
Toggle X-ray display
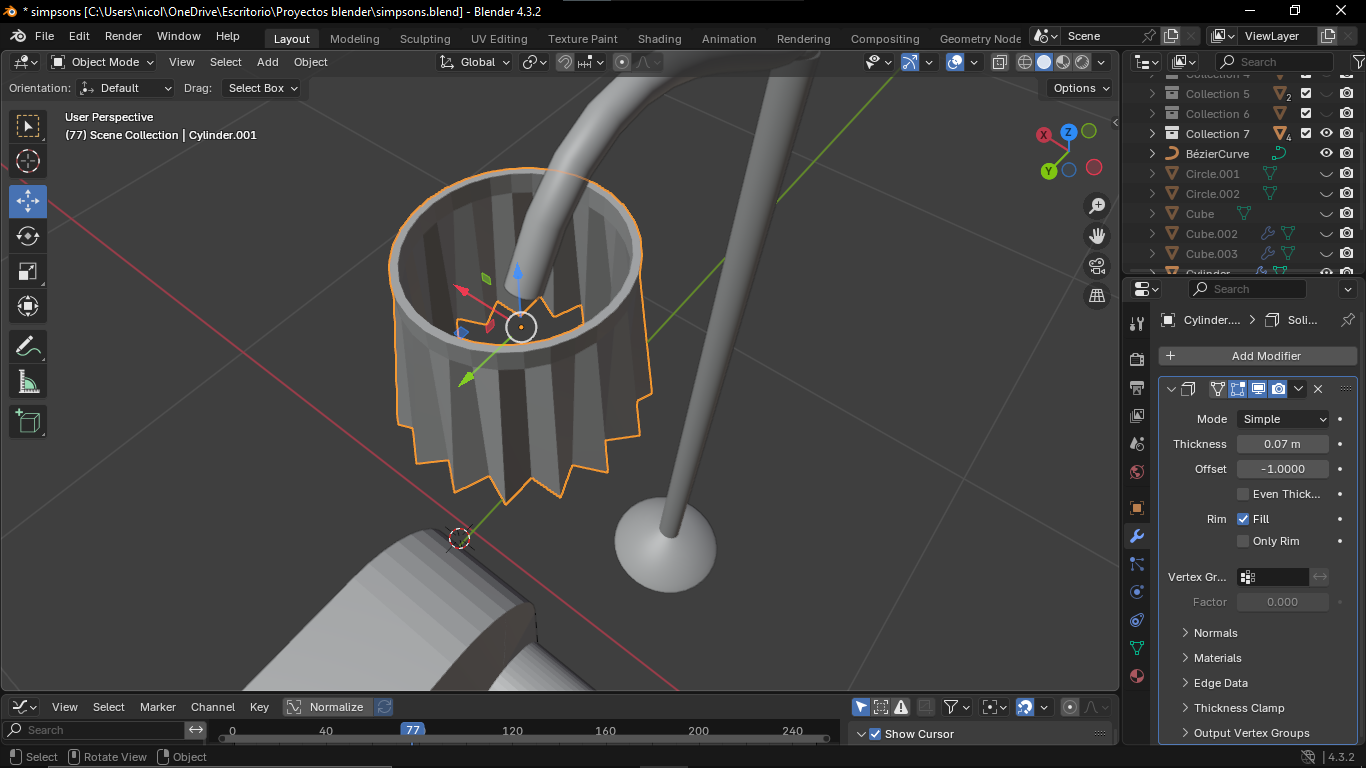pyautogui.click(x=1000, y=62)
